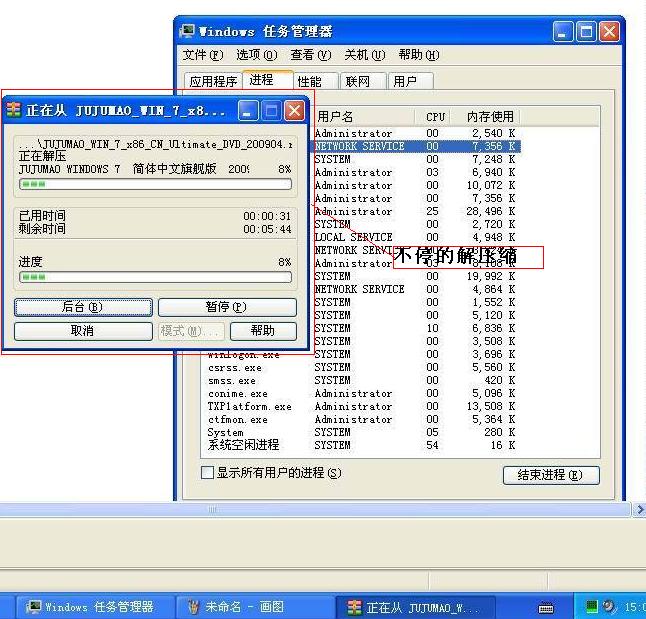Click the keyboard language bar icon on taskbar
The height and width of the screenshot is (619, 646).
546,608
